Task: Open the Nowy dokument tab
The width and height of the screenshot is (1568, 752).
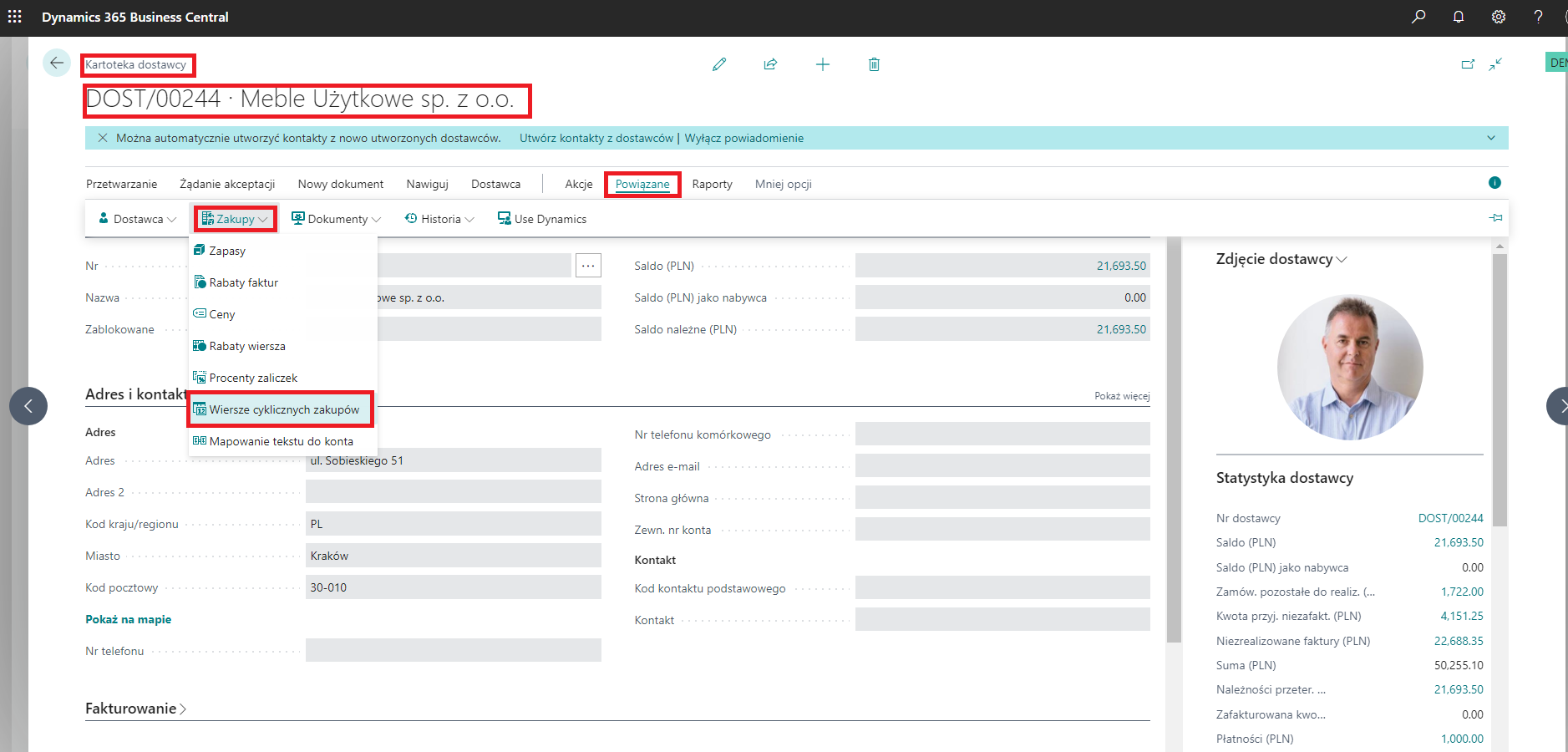Action: click(341, 184)
